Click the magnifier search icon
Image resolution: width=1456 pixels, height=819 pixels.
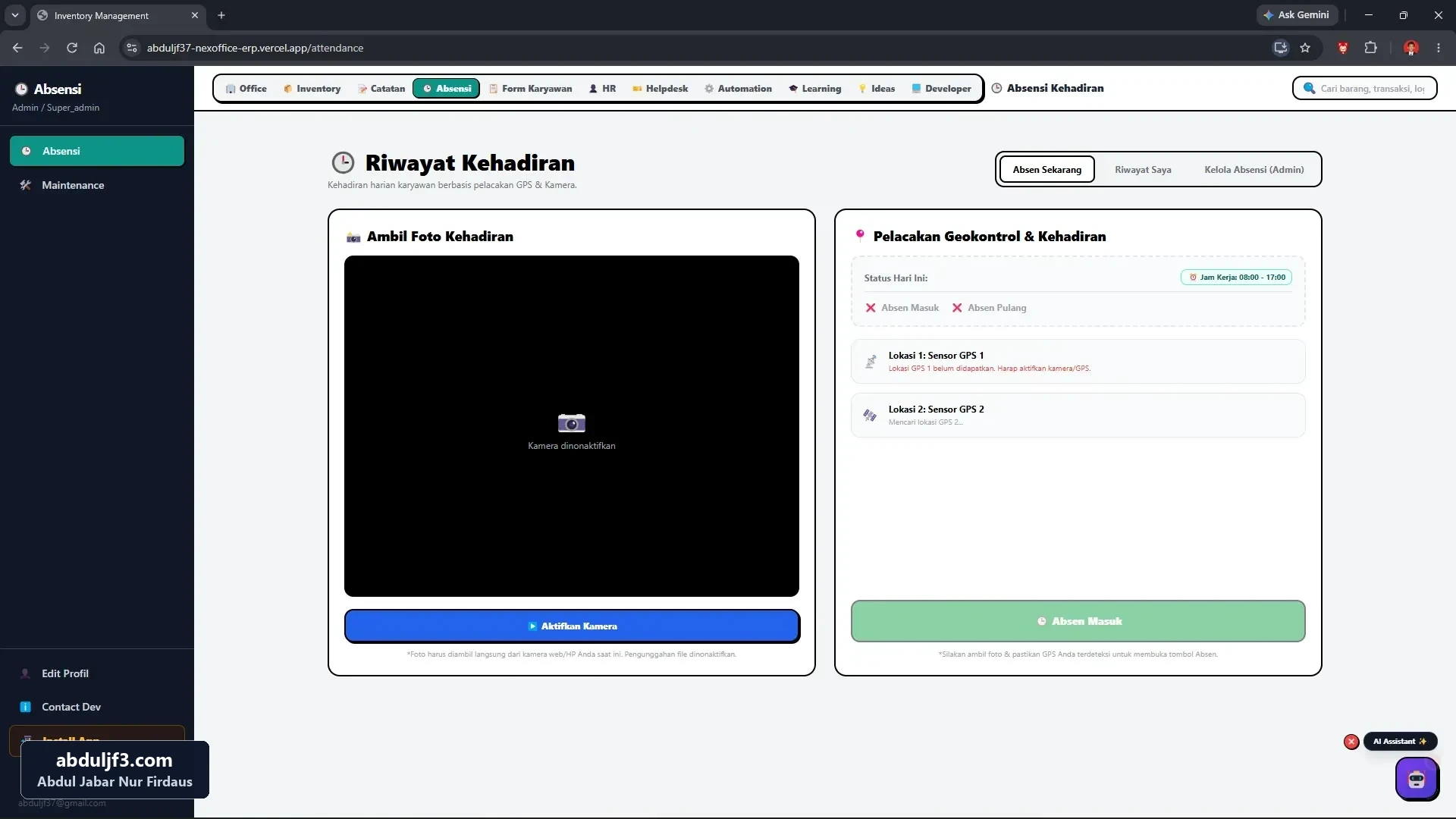1309,88
